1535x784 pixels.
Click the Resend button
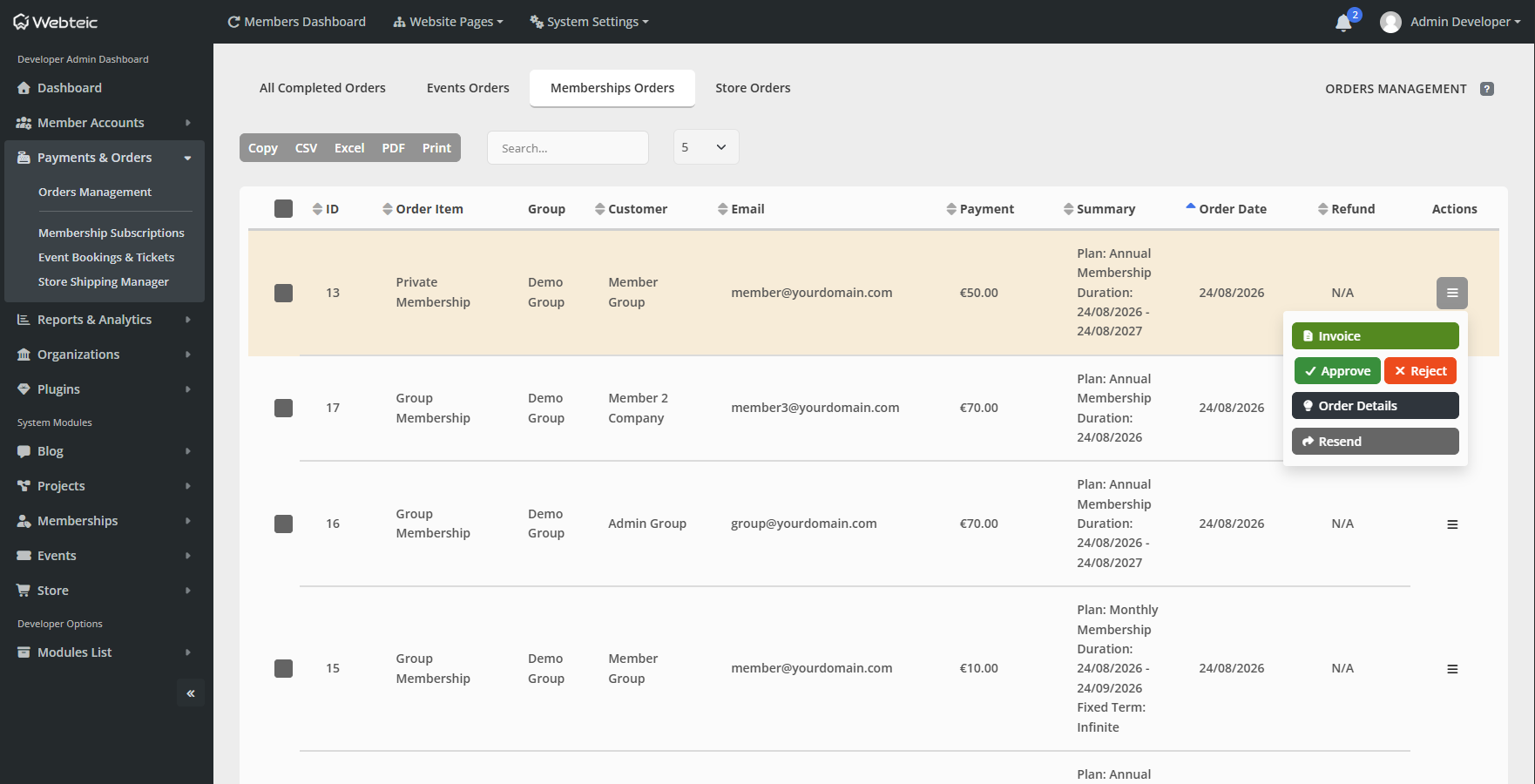coord(1375,442)
